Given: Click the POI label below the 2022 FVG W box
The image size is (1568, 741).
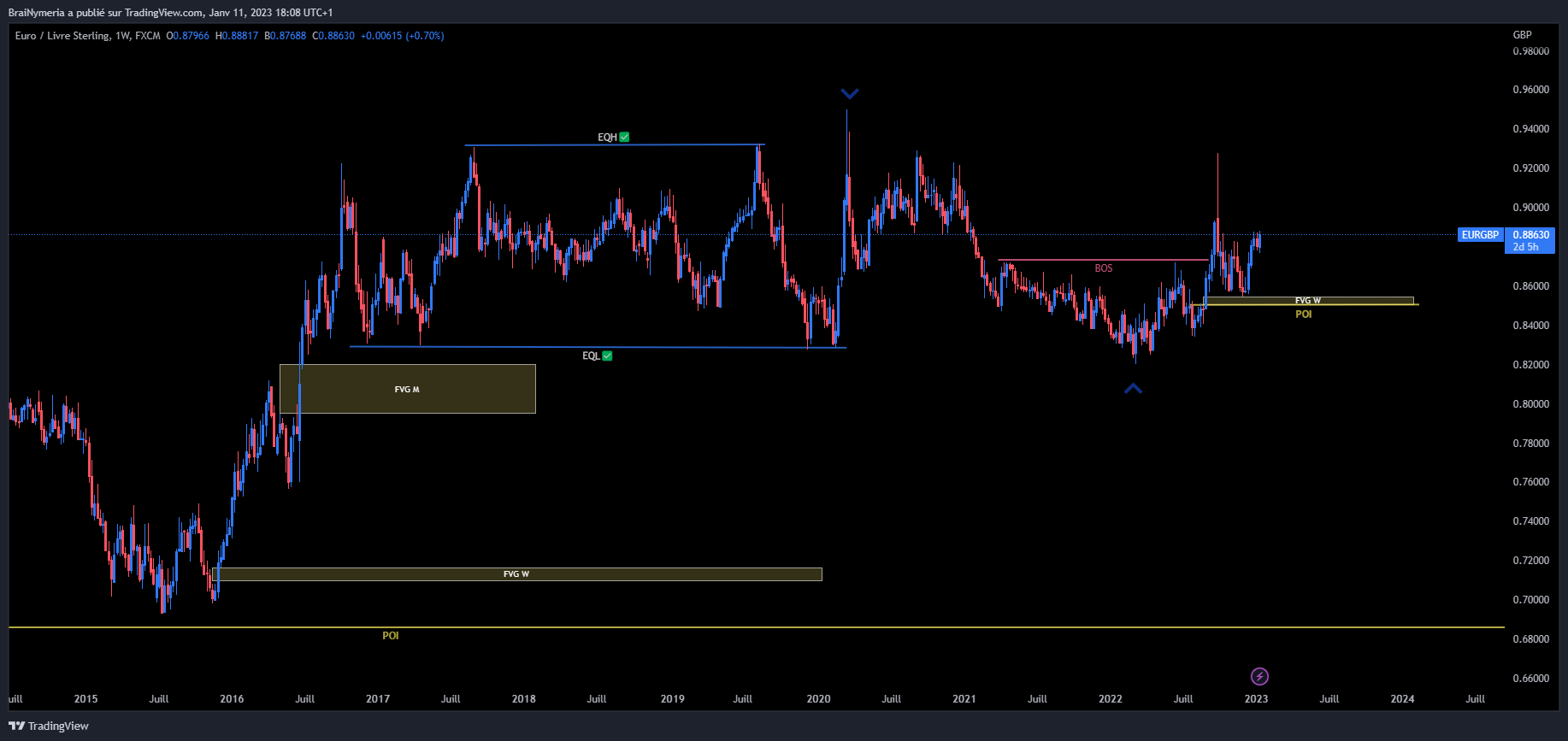Looking at the screenshot, I should (1304, 315).
